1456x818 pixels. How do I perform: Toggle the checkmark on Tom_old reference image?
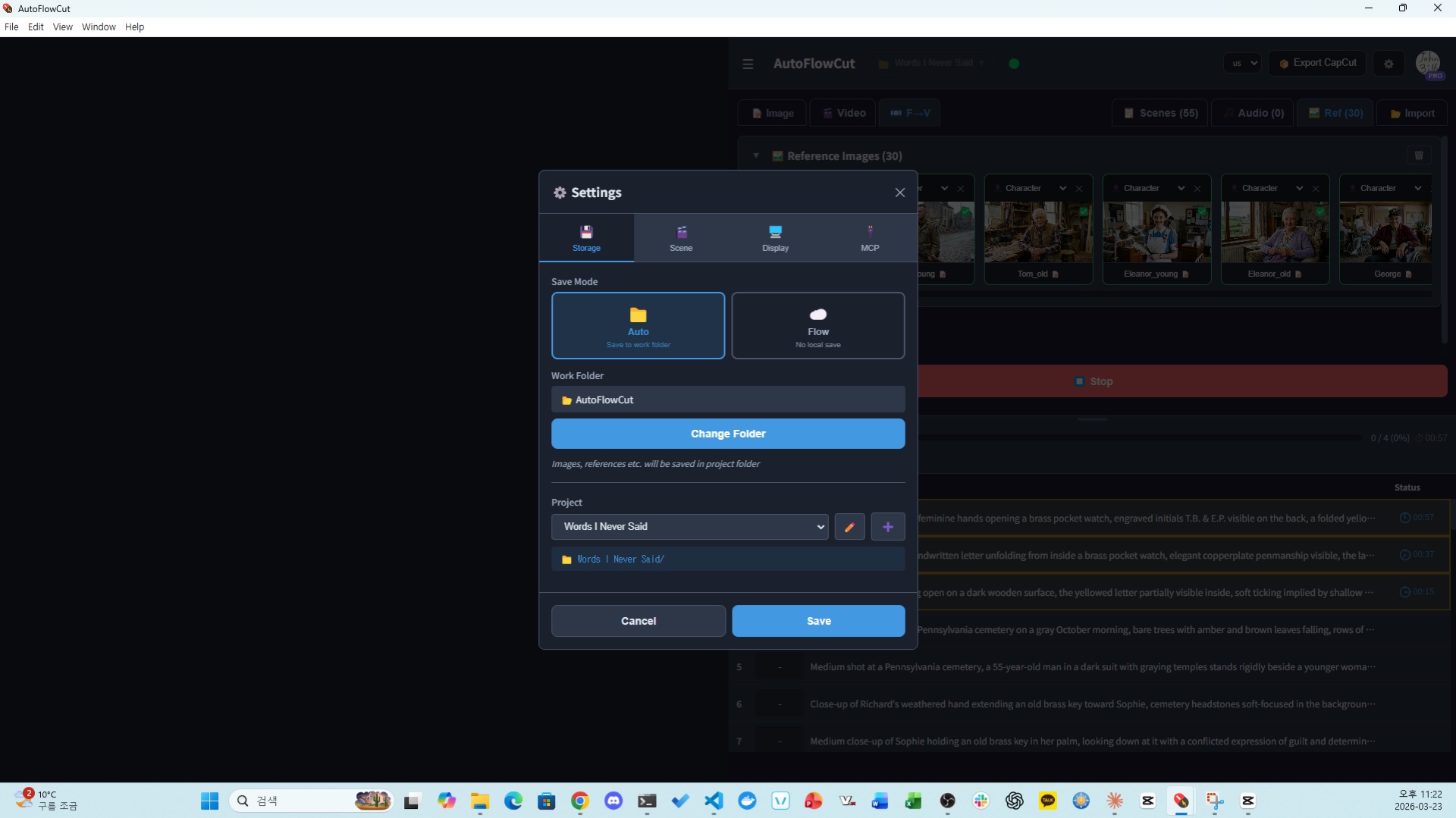coord(1084,212)
